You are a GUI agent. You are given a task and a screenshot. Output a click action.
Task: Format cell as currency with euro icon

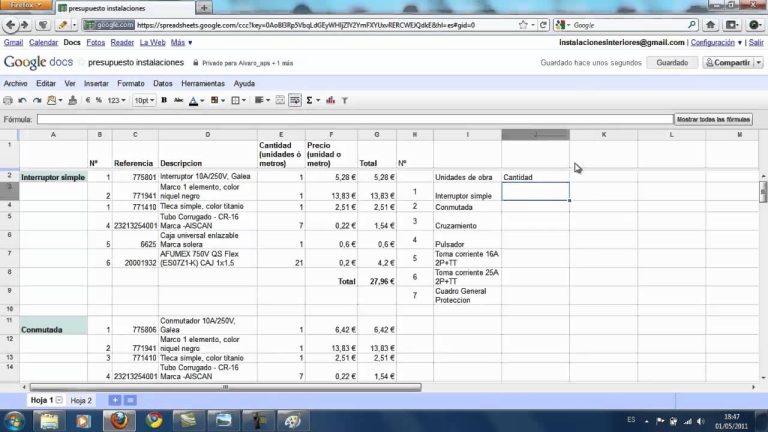pos(88,100)
